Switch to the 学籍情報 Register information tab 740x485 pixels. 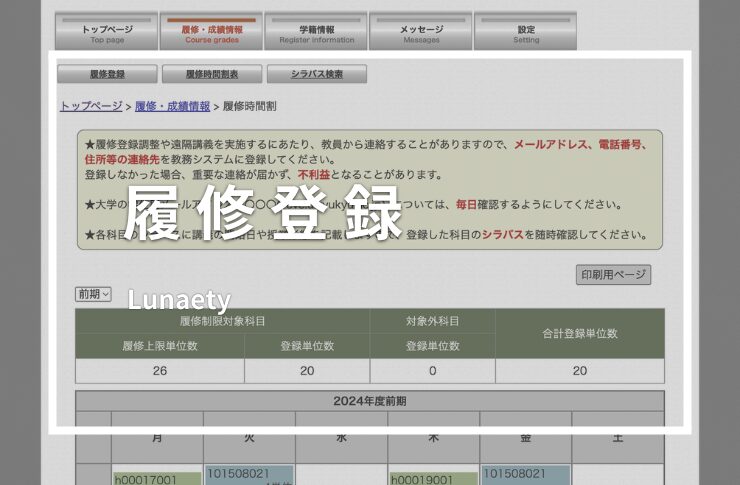pyautogui.click(x=316, y=31)
